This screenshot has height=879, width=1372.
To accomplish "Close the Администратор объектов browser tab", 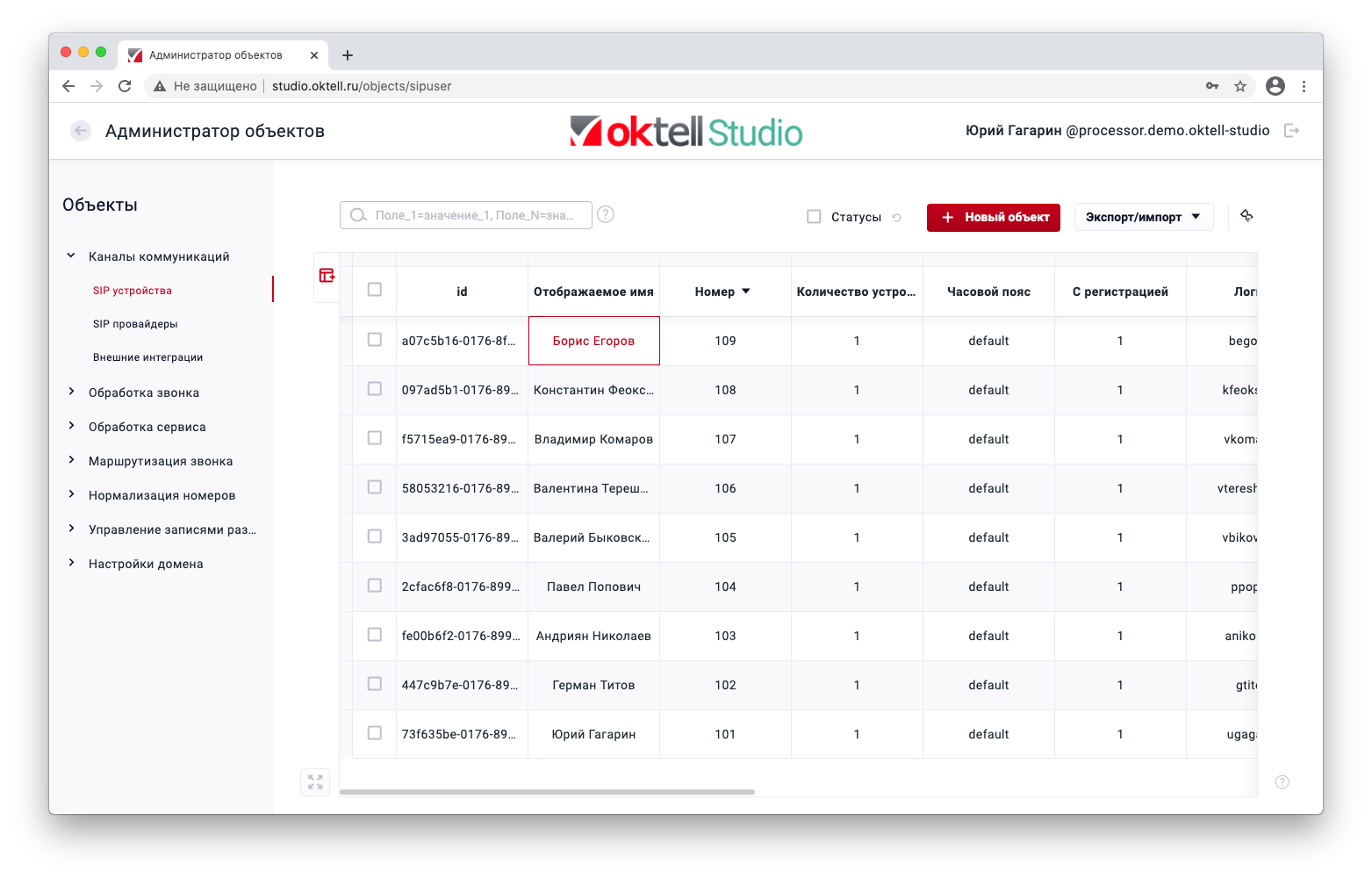I will click(314, 55).
